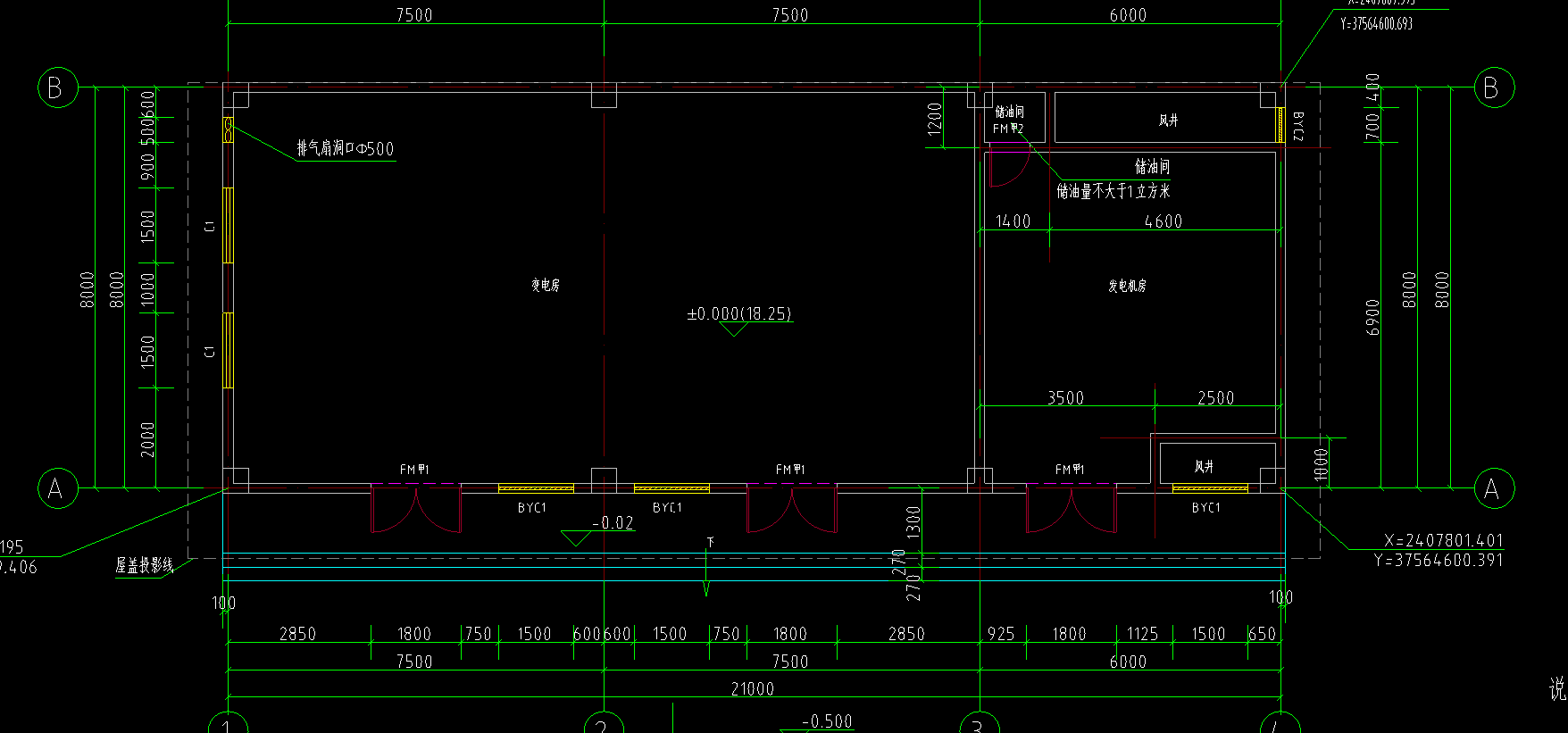Select the 2000 vertical dimension text
Image resolution: width=1568 pixels, height=733 pixels.
(147, 439)
